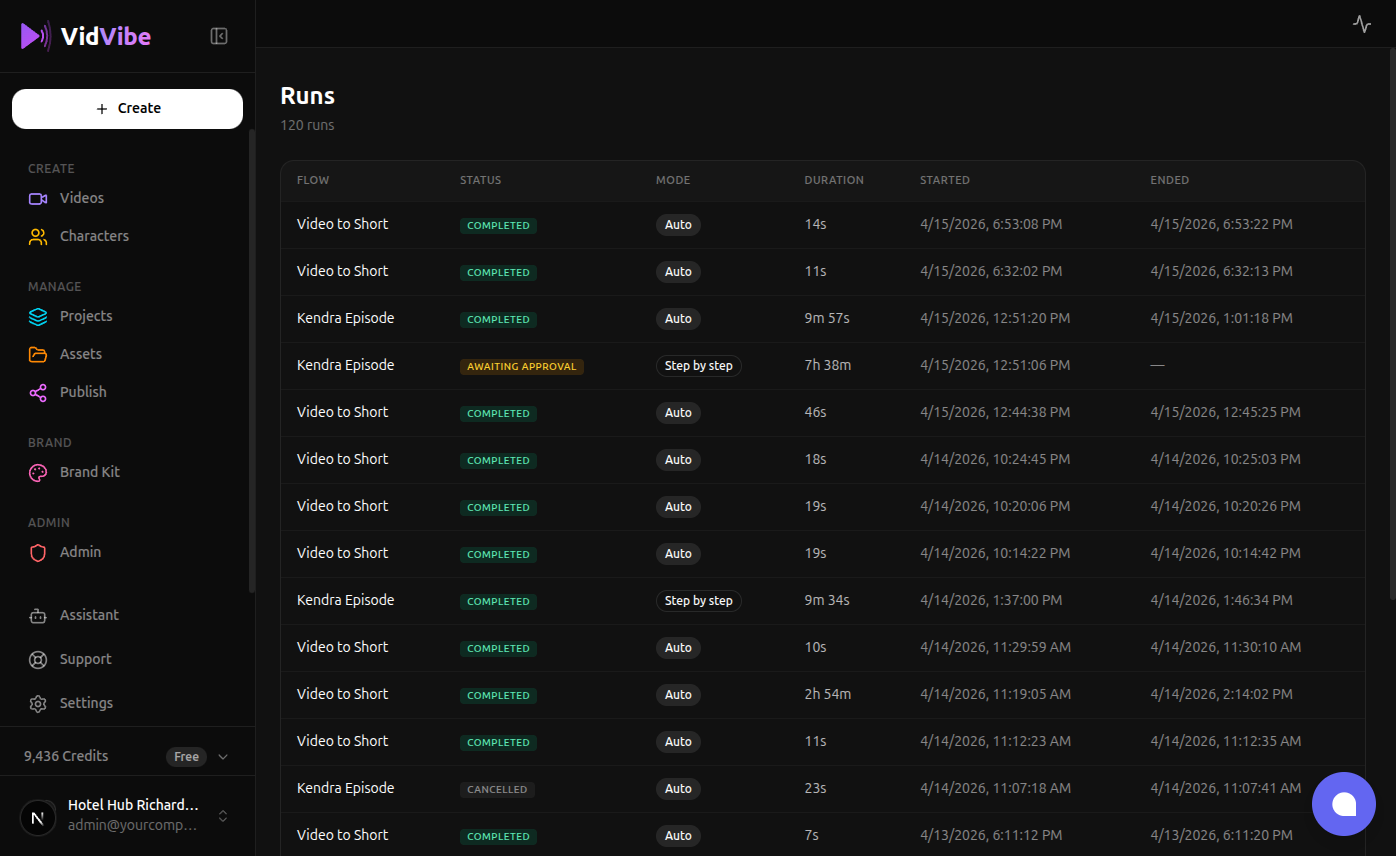Open the run started 4/15/2026, 6:53:08 PM
This screenshot has height=856, width=1396.
(822, 225)
